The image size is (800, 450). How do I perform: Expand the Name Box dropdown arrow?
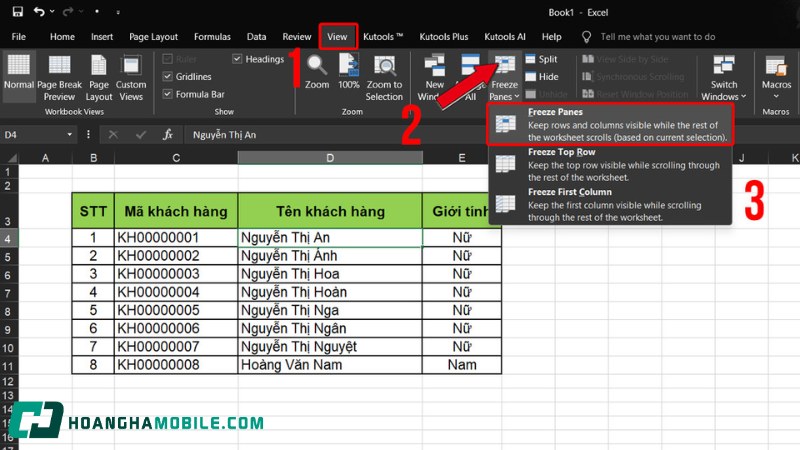coord(69,135)
